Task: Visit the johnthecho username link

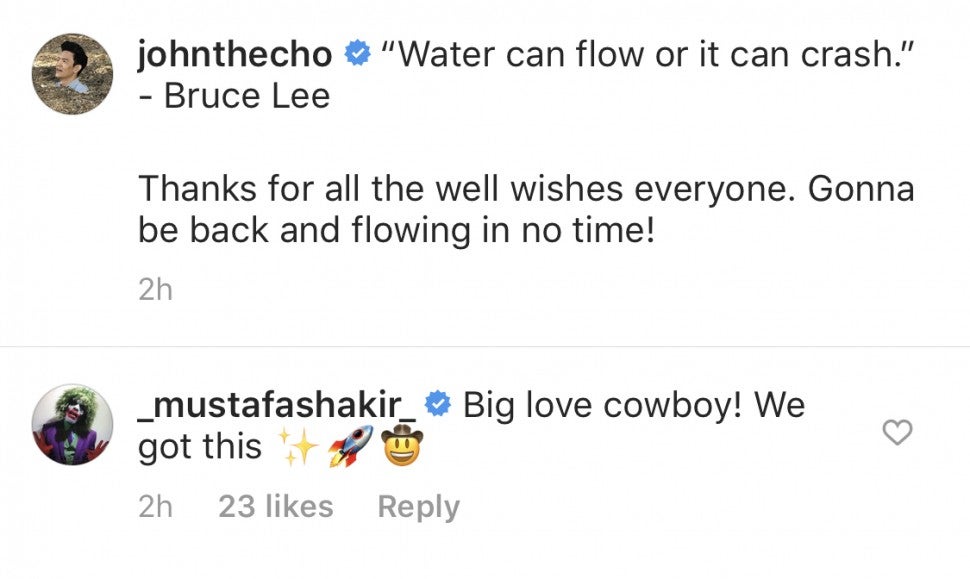Action: (235, 55)
